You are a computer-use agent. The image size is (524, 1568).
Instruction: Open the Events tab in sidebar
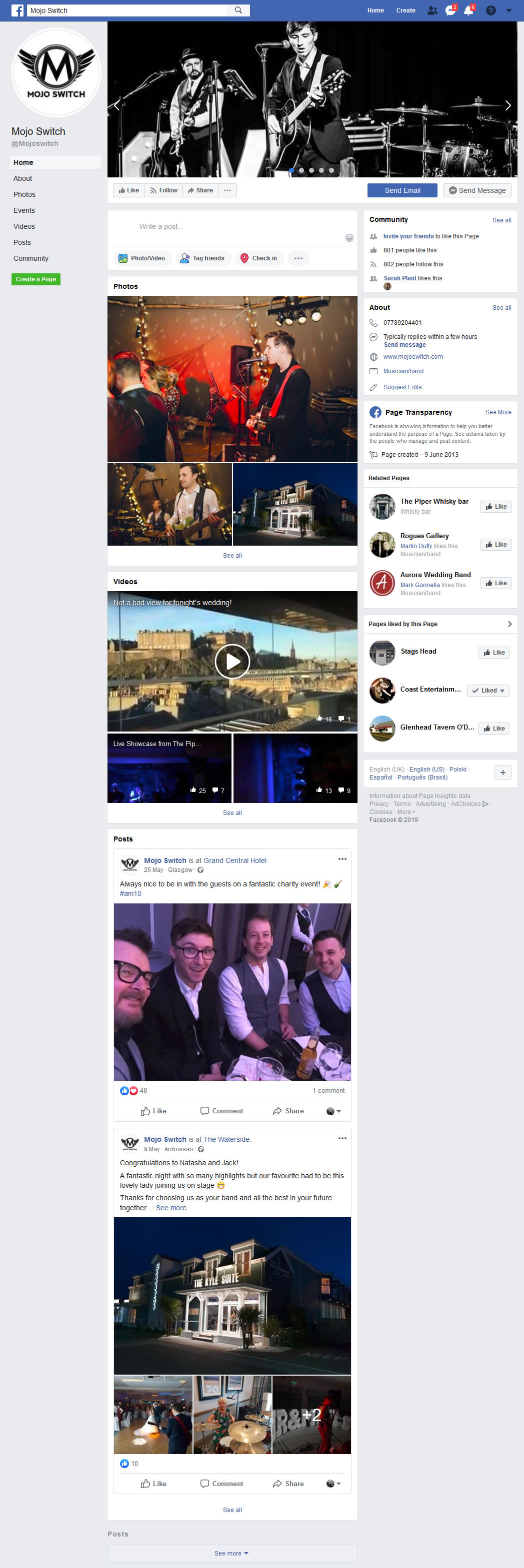pos(24,210)
